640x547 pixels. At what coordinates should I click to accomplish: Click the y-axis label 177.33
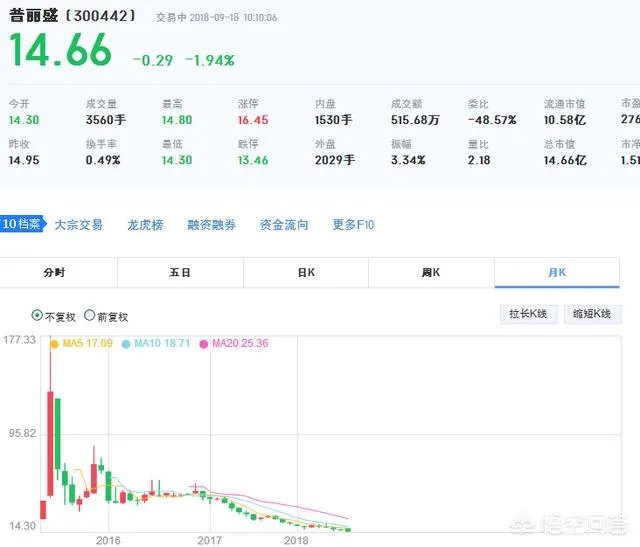[20, 340]
